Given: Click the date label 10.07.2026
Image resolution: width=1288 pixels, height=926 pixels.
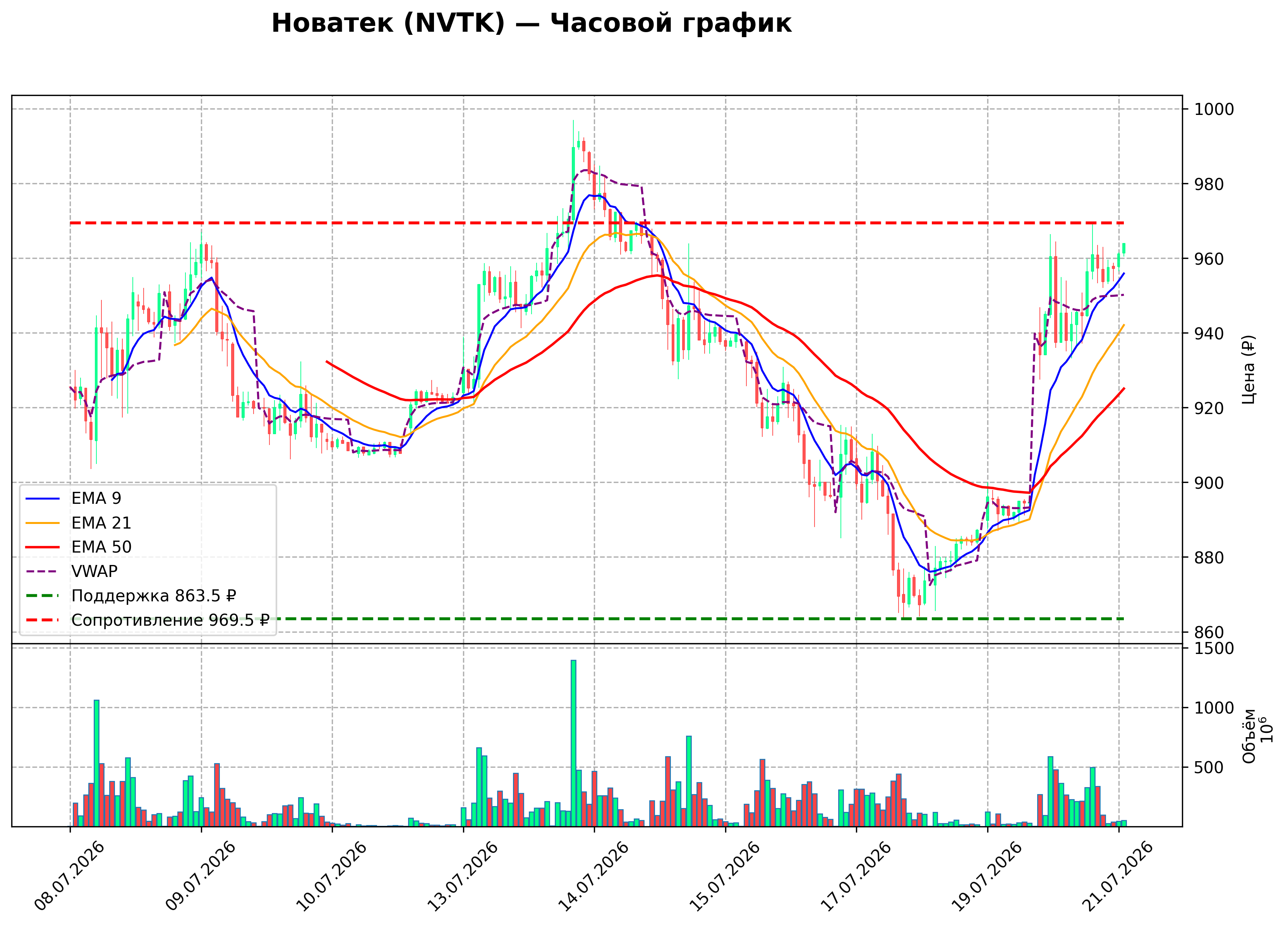Looking at the screenshot, I should pos(332,876).
